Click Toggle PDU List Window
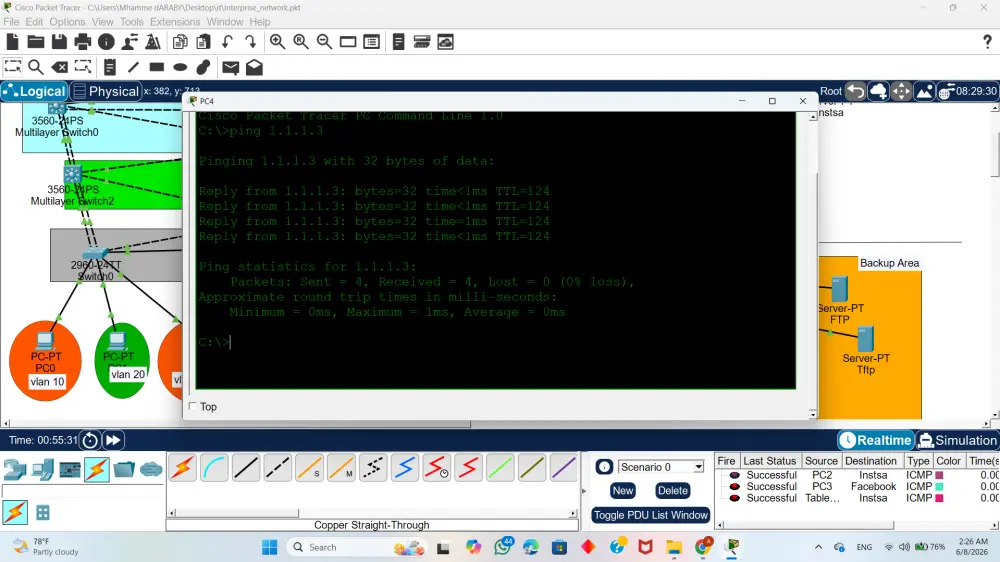The image size is (1000, 562). point(651,515)
